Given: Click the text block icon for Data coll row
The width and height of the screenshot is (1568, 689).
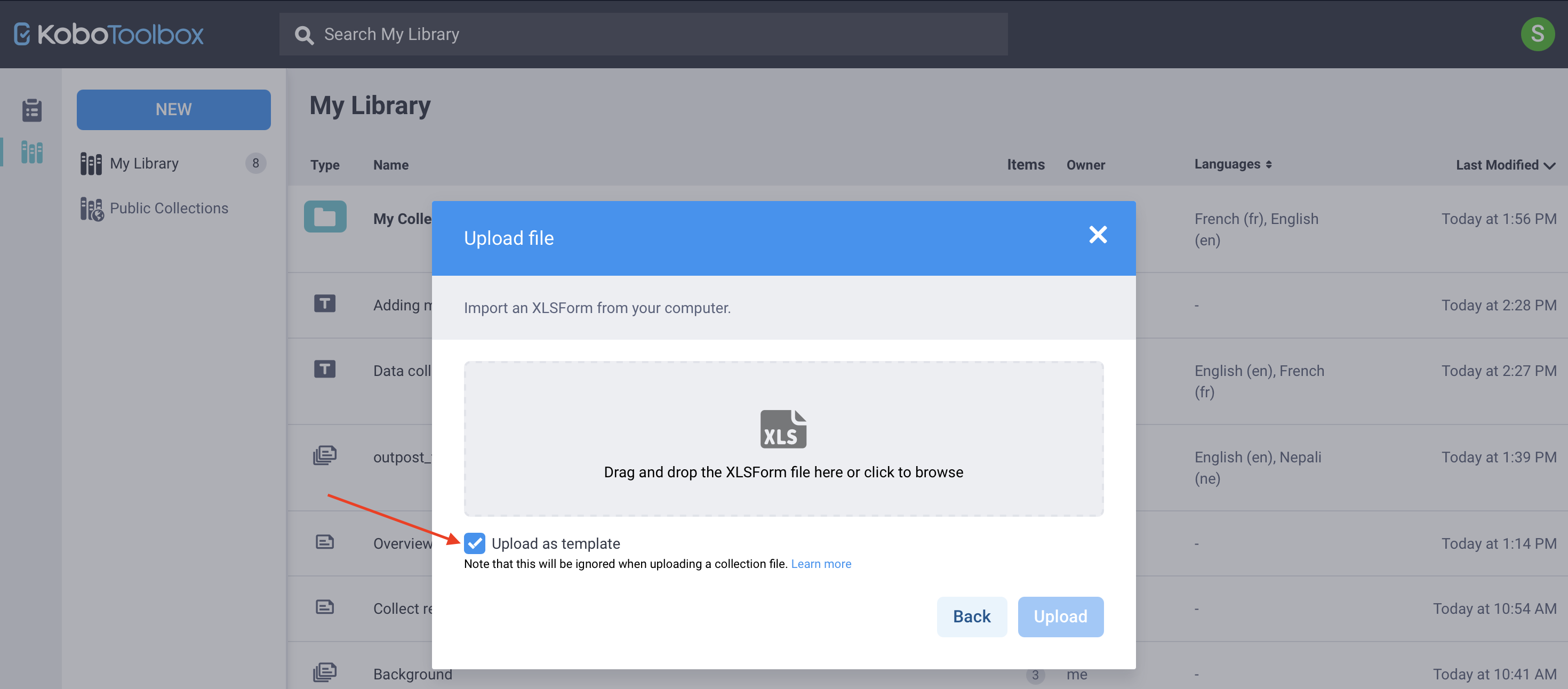Looking at the screenshot, I should tap(324, 369).
